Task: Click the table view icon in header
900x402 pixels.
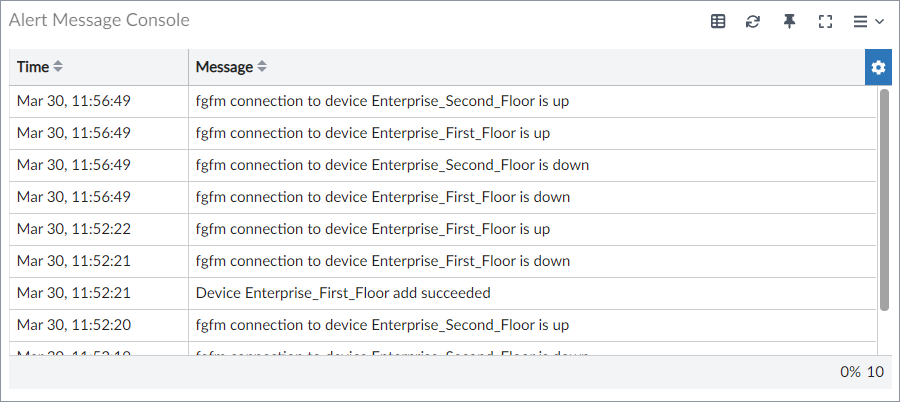Action: (718, 21)
